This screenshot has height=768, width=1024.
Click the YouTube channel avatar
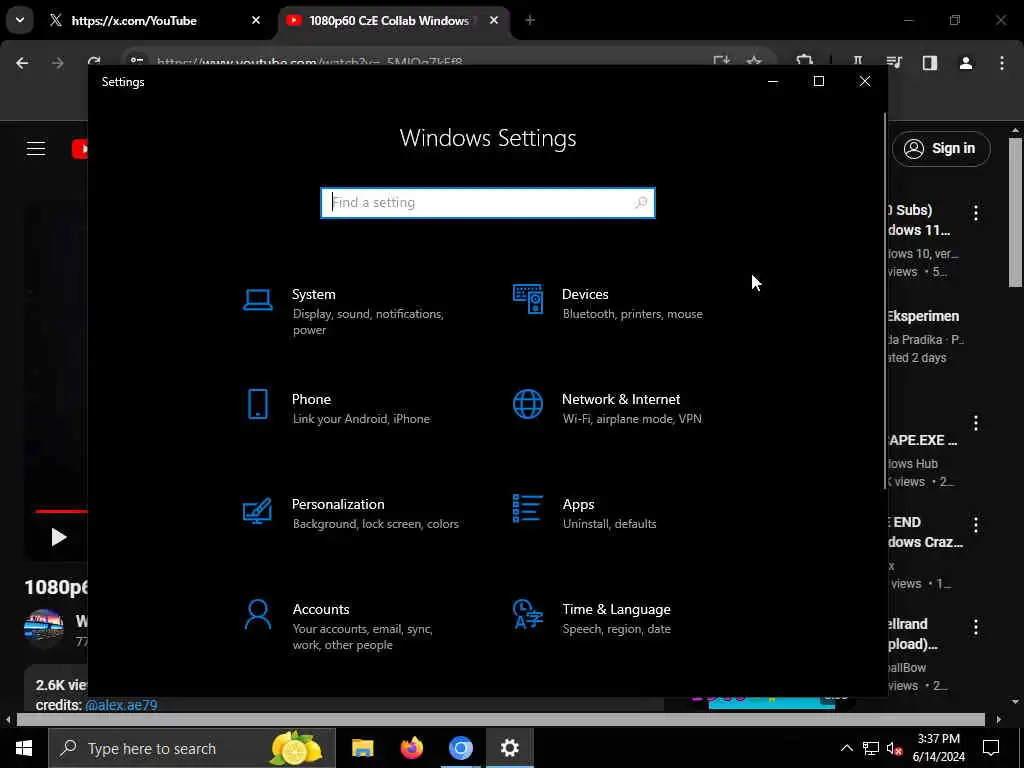tap(44, 628)
